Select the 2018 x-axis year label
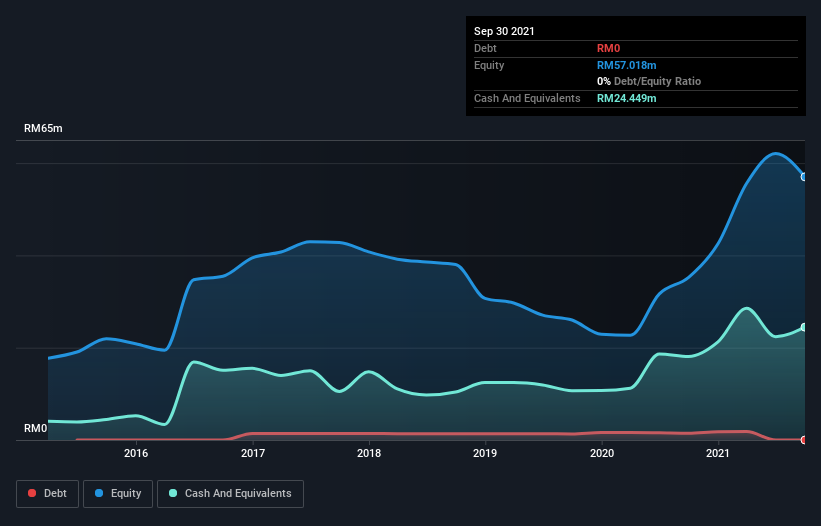The width and height of the screenshot is (821, 526). click(x=369, y=454)
